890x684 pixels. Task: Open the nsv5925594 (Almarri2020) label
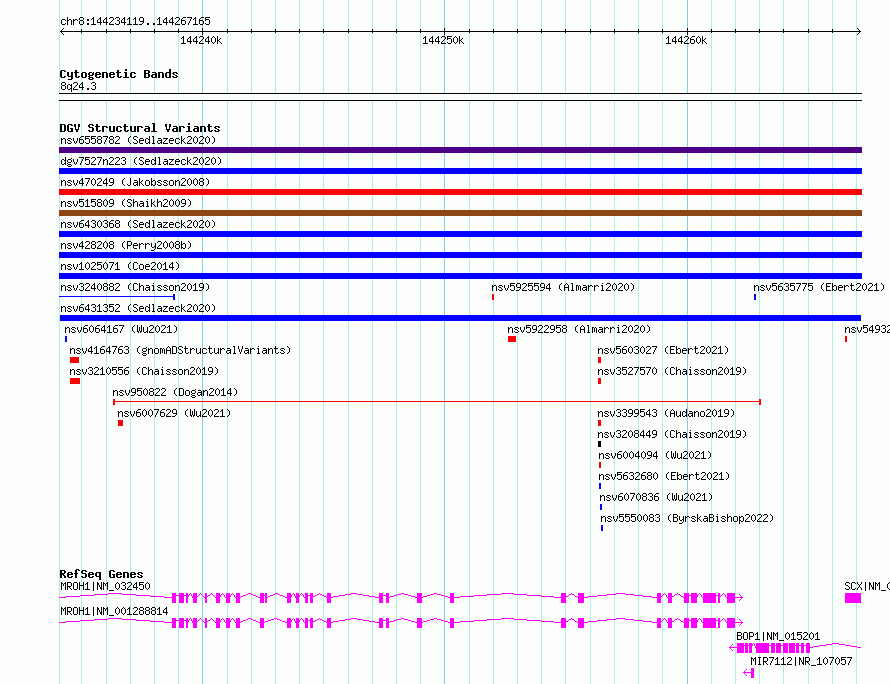[563, 287]
